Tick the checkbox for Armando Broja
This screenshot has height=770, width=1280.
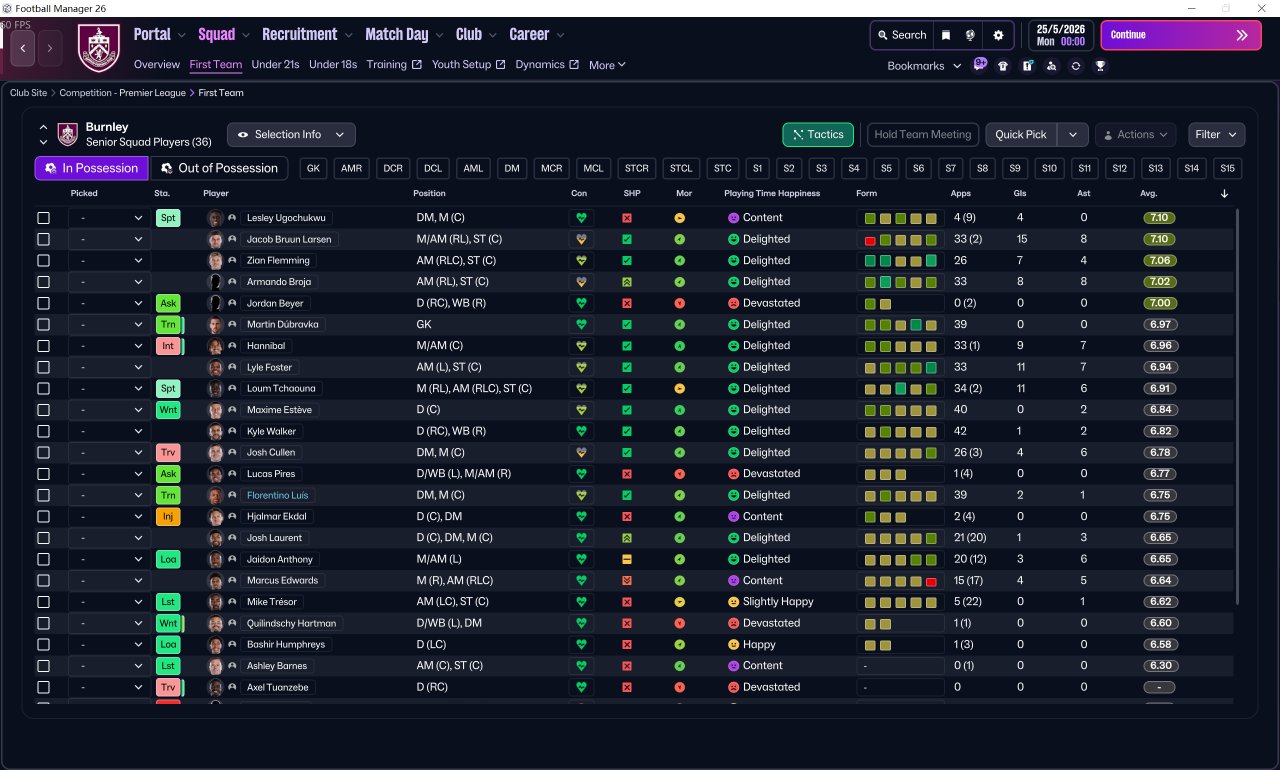(43, 282)
